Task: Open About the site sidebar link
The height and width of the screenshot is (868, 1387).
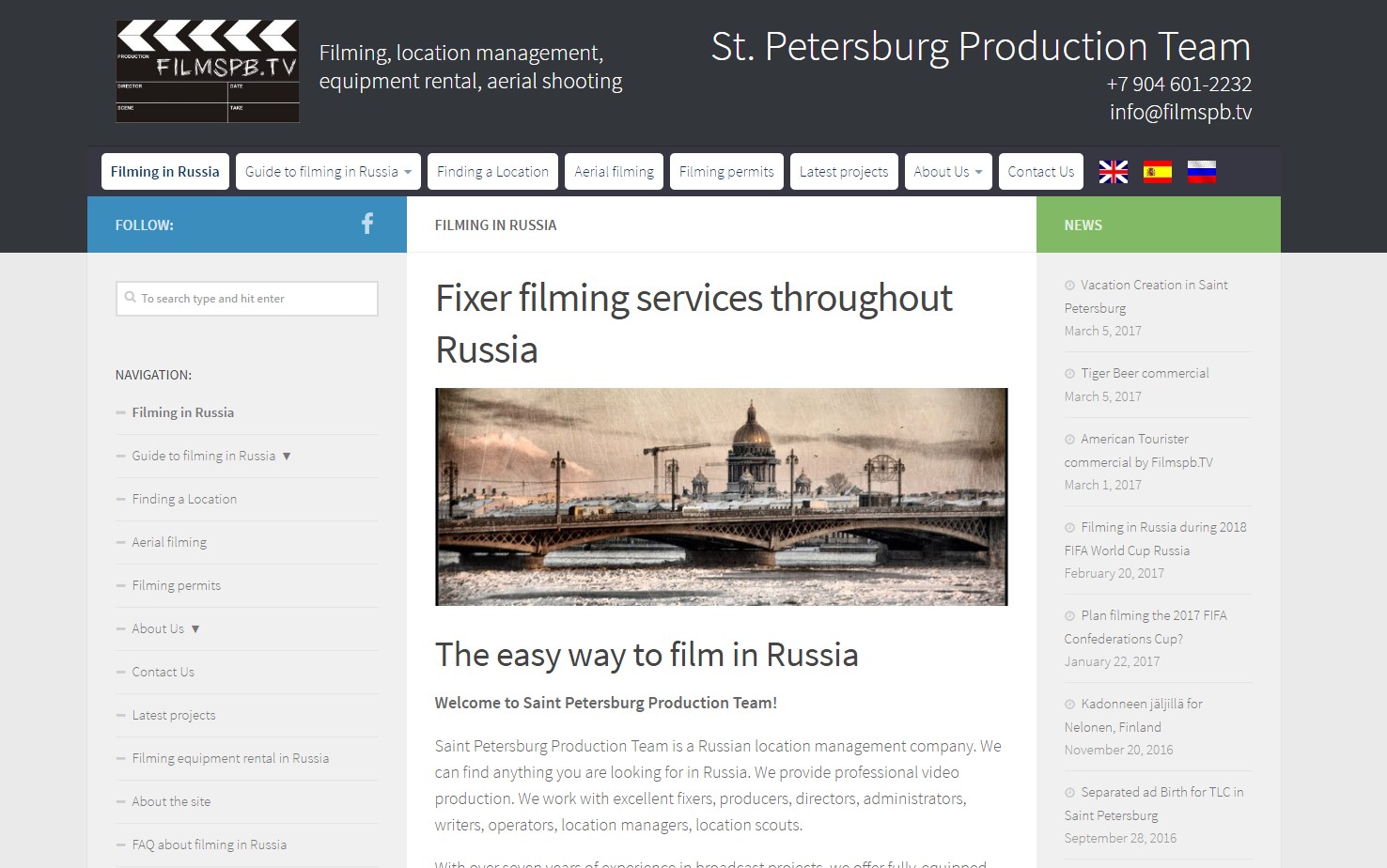Action: click(x=171, y=801)
